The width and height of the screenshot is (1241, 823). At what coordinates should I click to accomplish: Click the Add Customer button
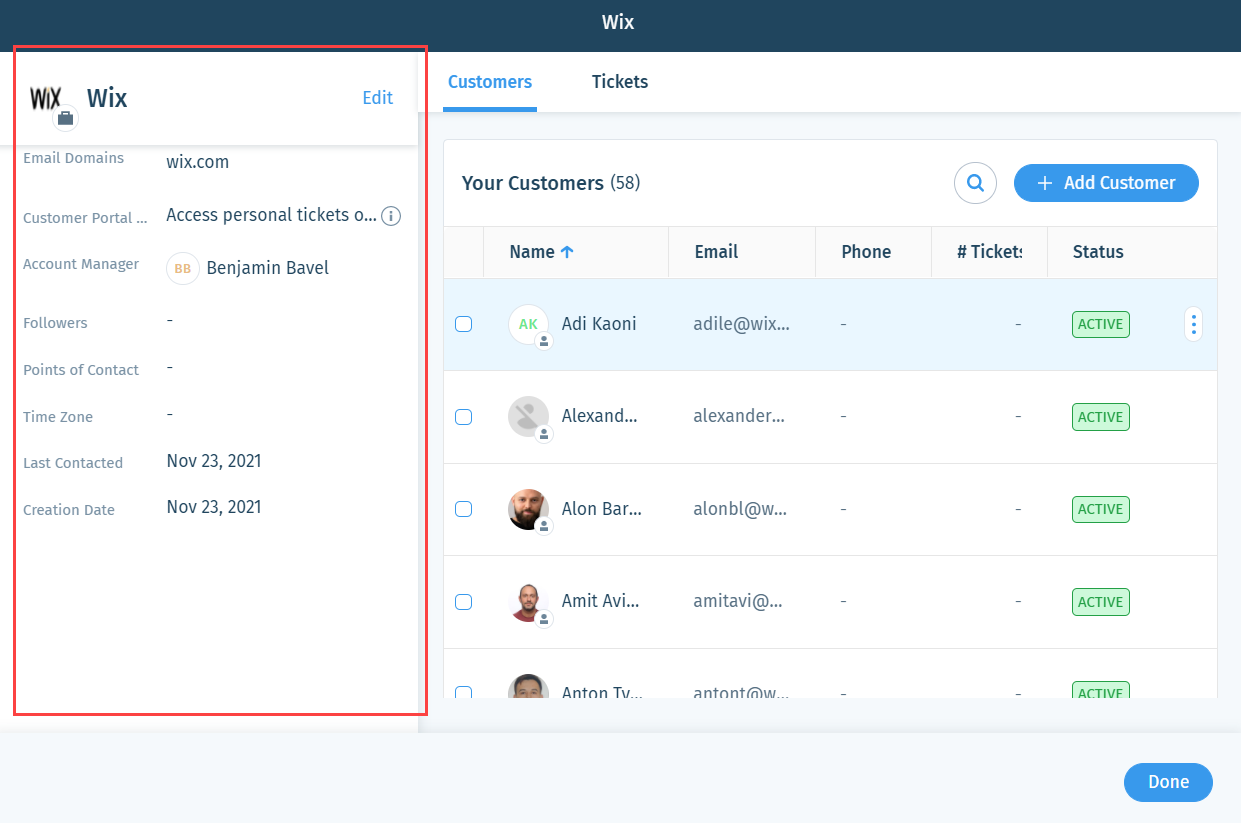tap(1106, 183)
